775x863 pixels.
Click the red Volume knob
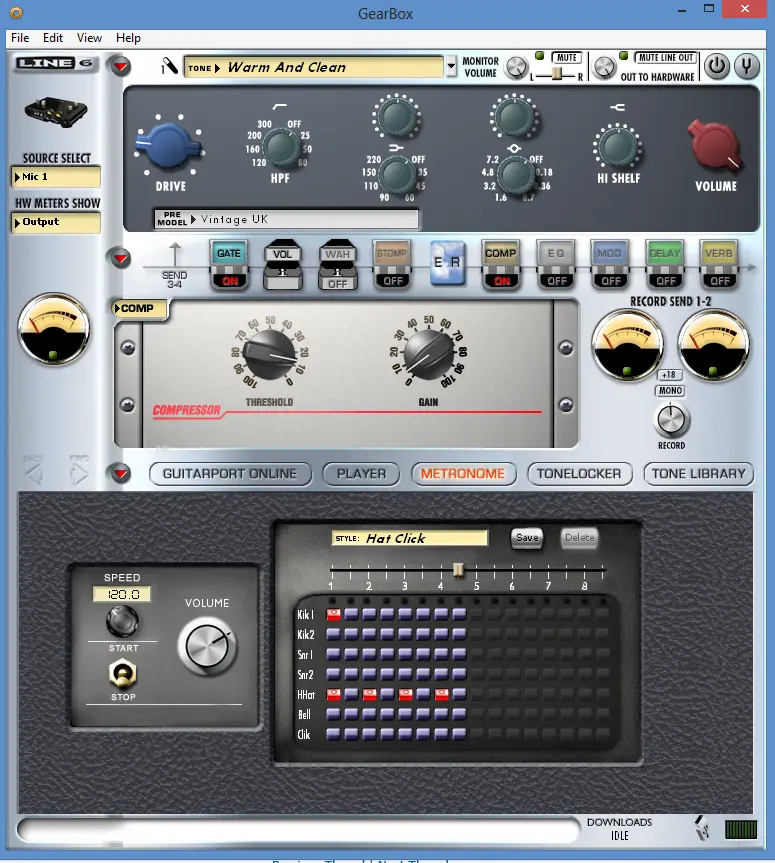714,145
